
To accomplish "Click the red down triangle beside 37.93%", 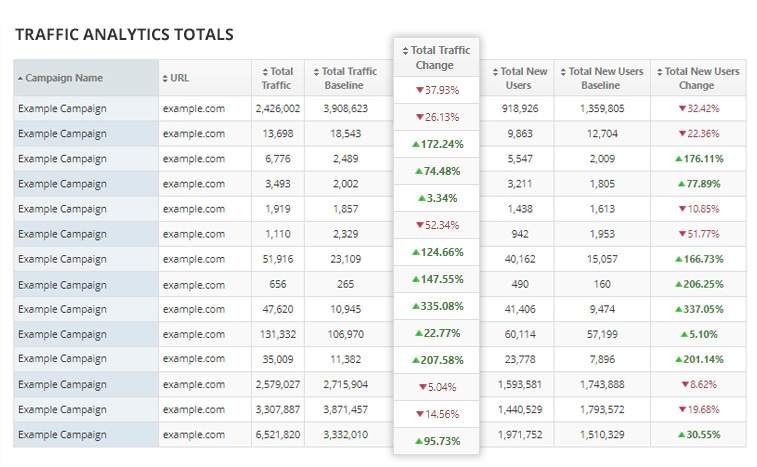I will point(420,91).
